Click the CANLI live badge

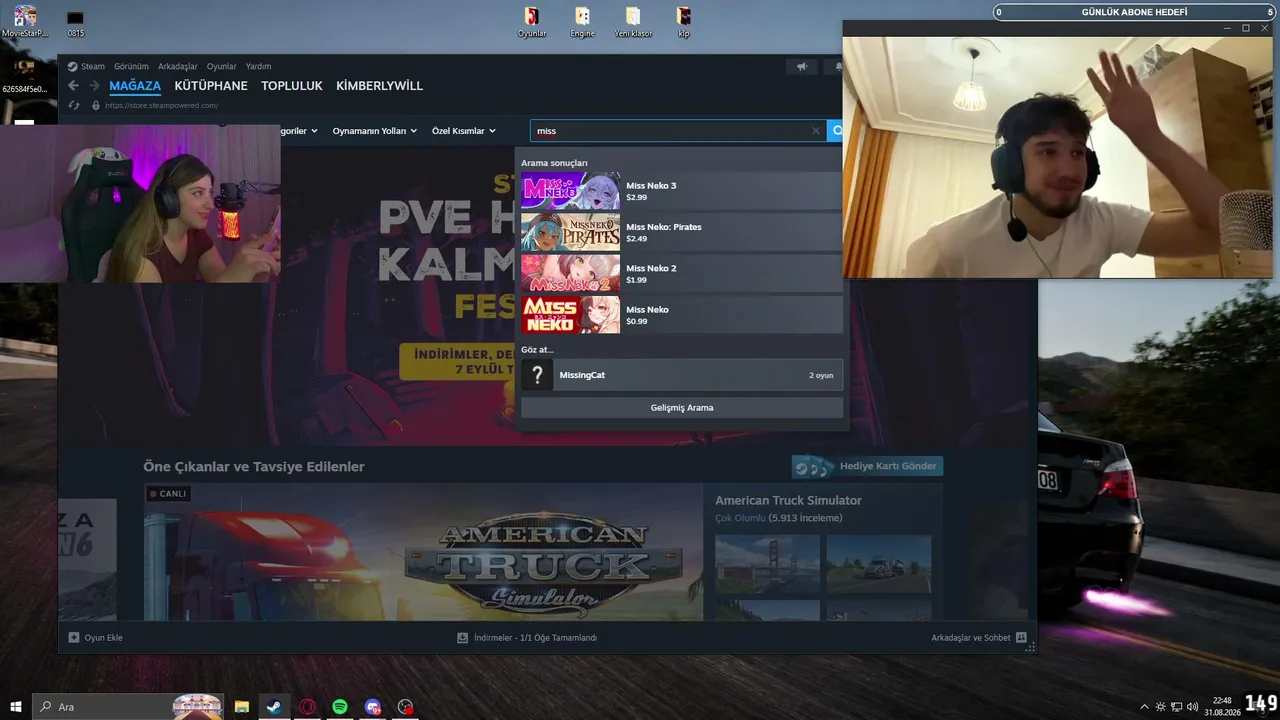[x=168, y=494]
